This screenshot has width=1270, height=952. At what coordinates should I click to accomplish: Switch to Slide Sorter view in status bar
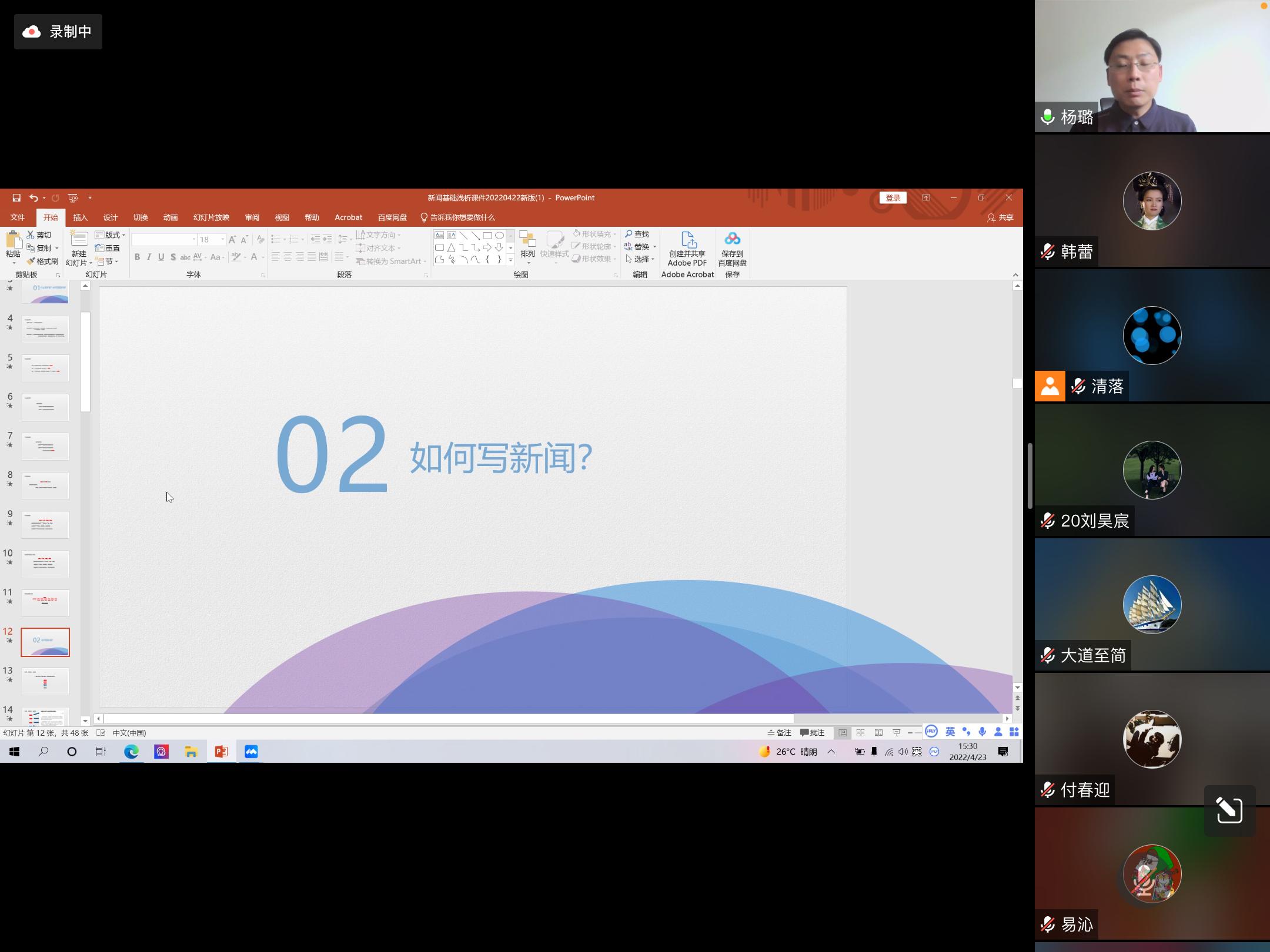[861, 733]
